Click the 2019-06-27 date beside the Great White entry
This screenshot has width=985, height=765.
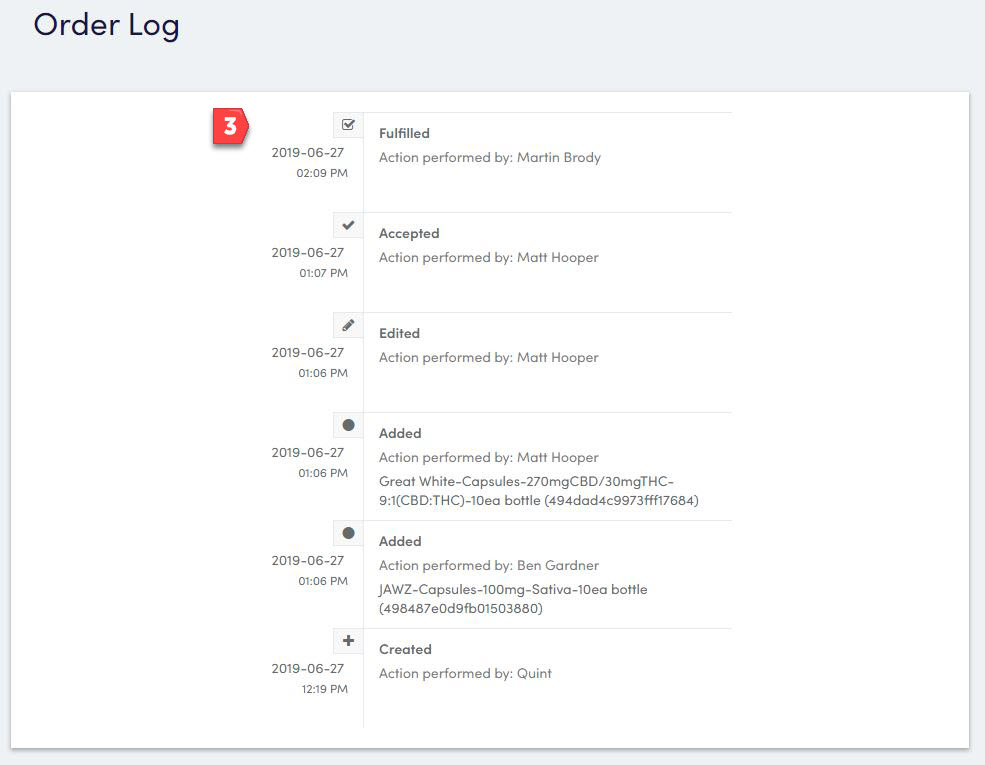coord(307,452)
